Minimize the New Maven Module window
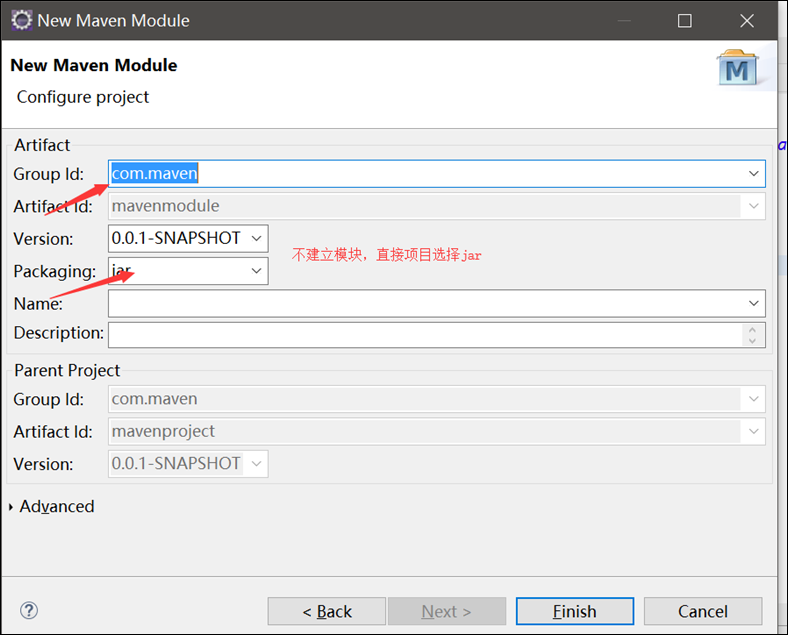Image resolution: width=788 pixels, height=635 pixels. (624, 21)
